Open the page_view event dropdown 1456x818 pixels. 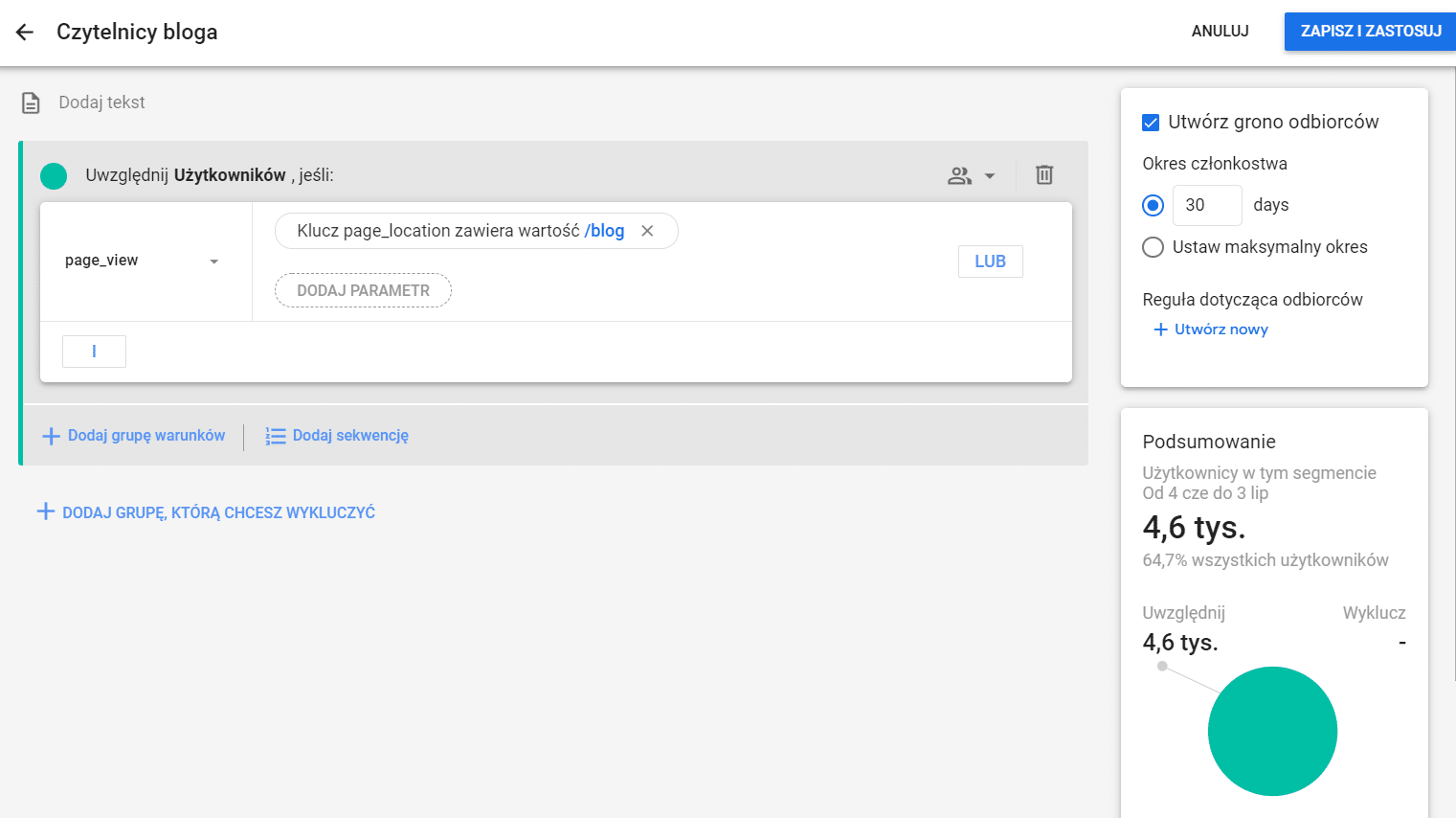142,261
